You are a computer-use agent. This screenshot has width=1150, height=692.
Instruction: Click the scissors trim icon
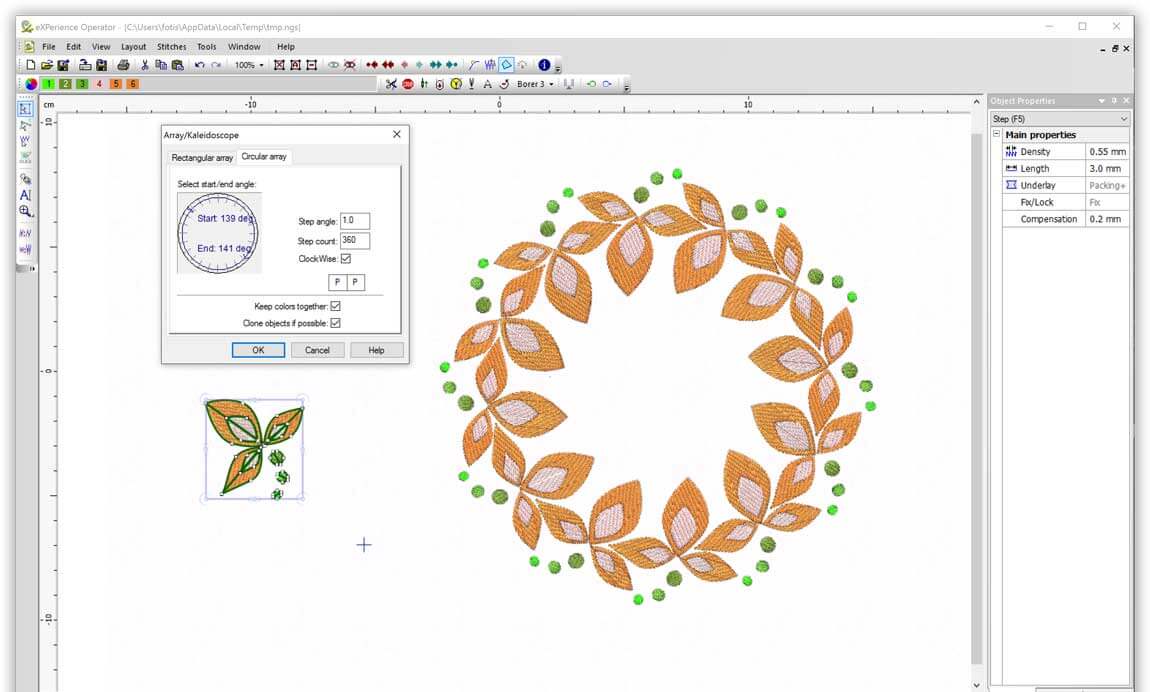(392, 84)
